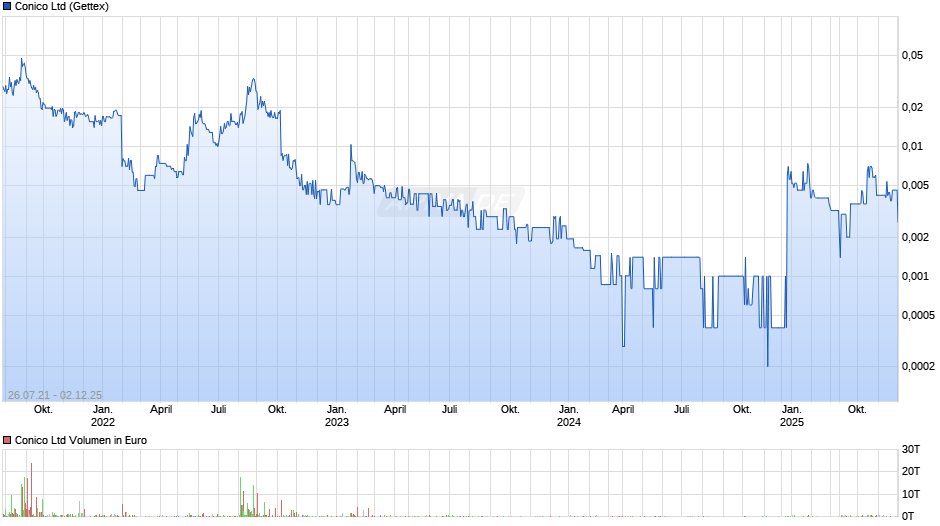Click the blue Conico Ltd legend swatch
940x526 pixels.
coord(7,7)
